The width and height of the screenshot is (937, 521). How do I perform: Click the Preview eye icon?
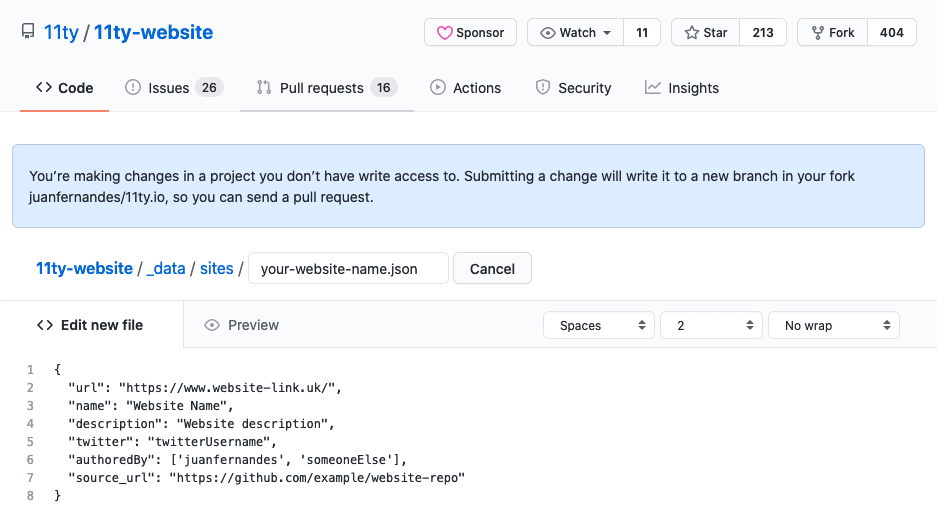212,325
